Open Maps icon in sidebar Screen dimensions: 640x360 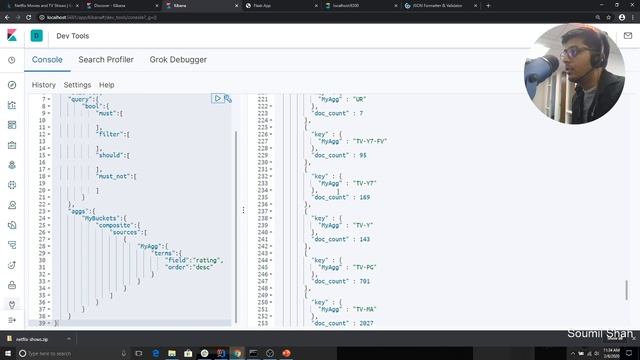point(12,165)
